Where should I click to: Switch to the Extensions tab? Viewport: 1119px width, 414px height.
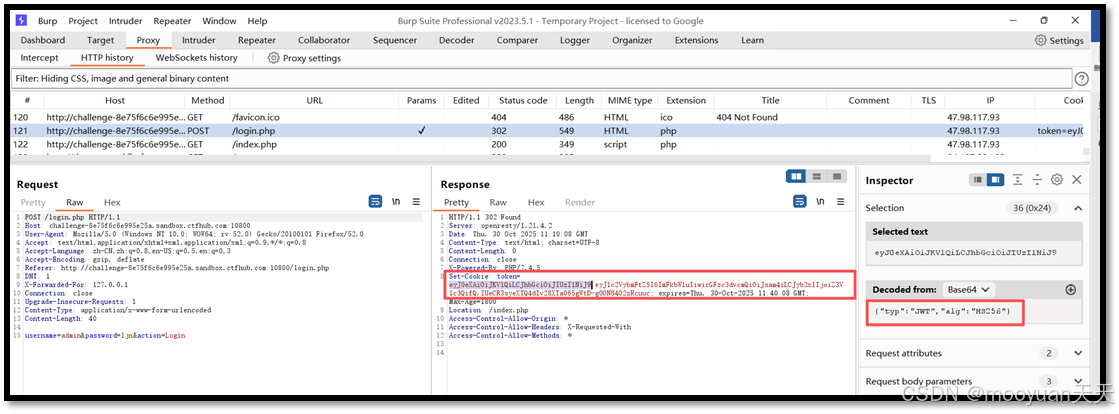(x=696, y=41)
